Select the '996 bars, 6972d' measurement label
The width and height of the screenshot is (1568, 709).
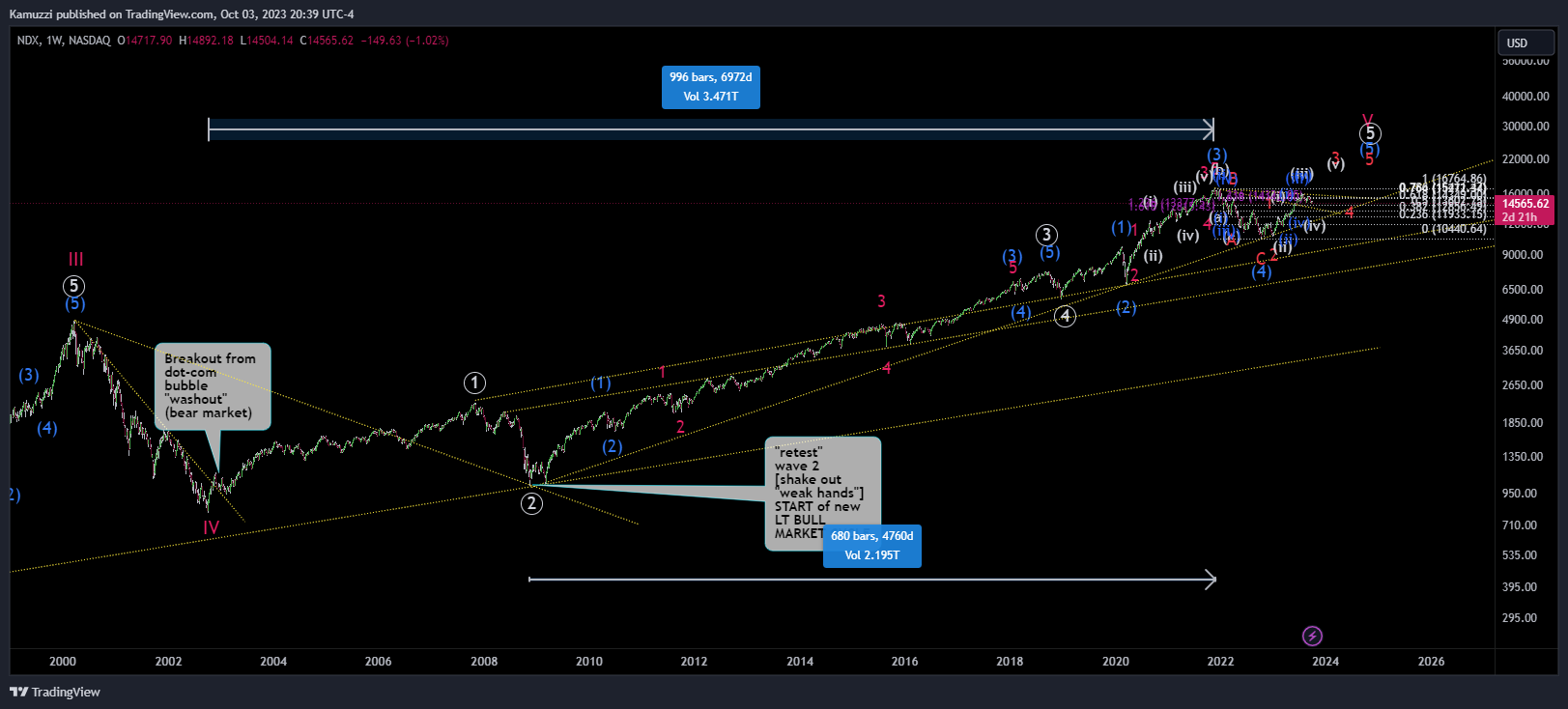711,87
